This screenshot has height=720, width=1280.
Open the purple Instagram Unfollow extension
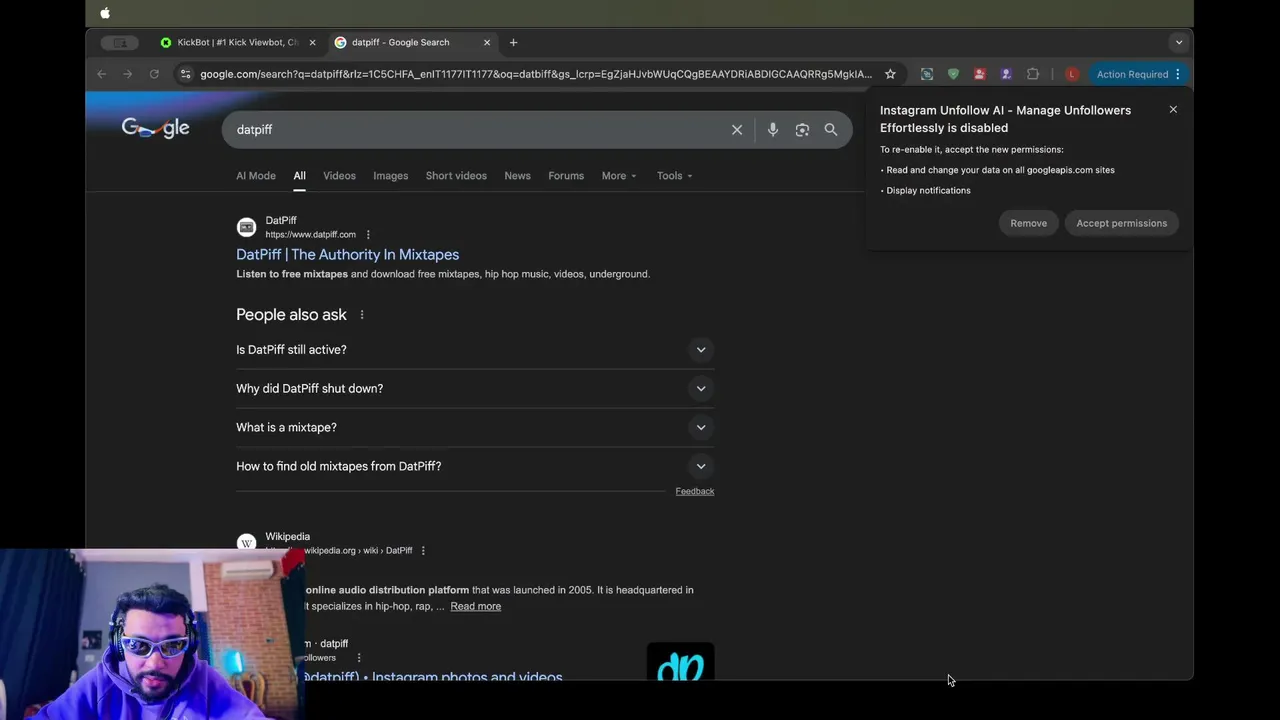1006,74
